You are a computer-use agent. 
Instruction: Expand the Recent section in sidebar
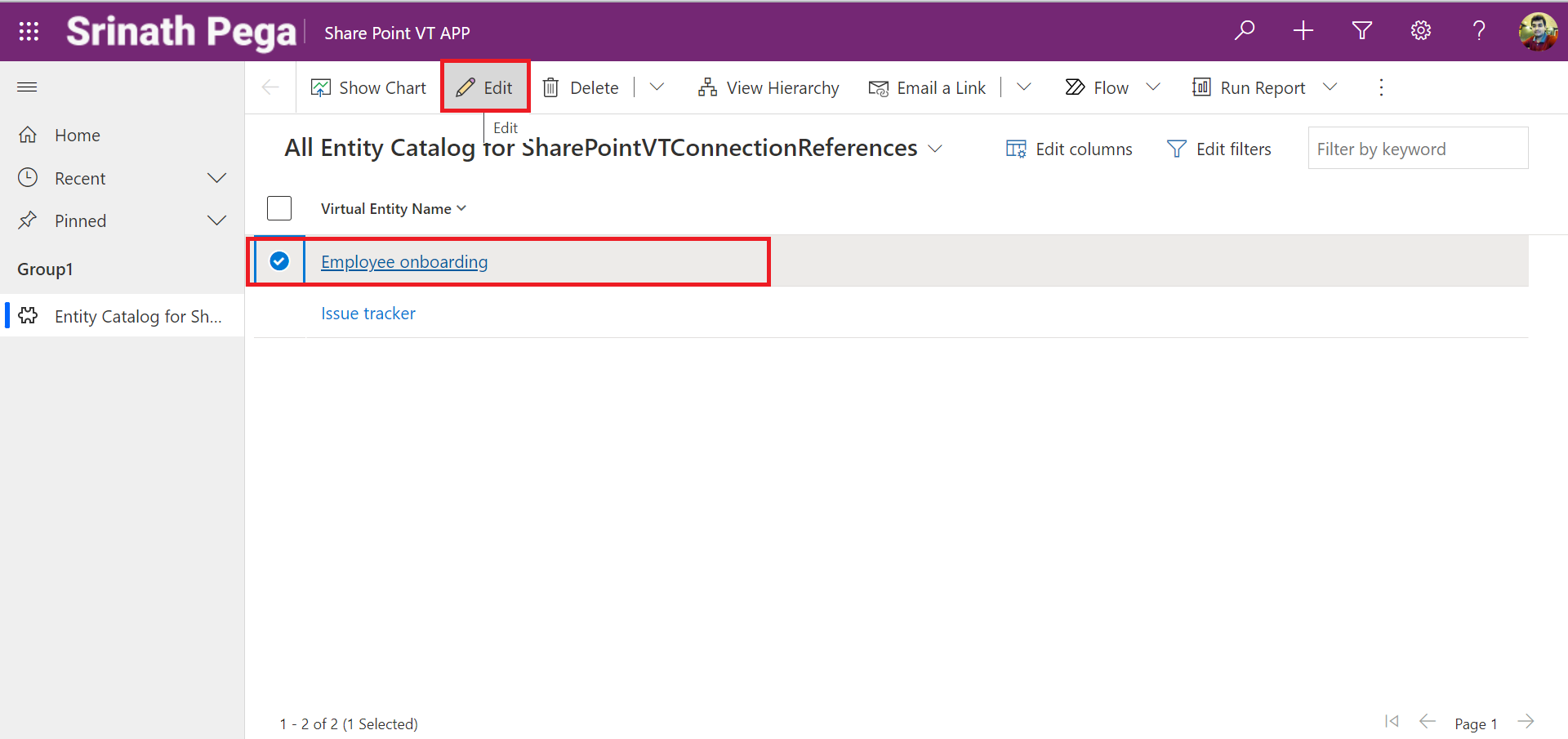coord(216,178)
